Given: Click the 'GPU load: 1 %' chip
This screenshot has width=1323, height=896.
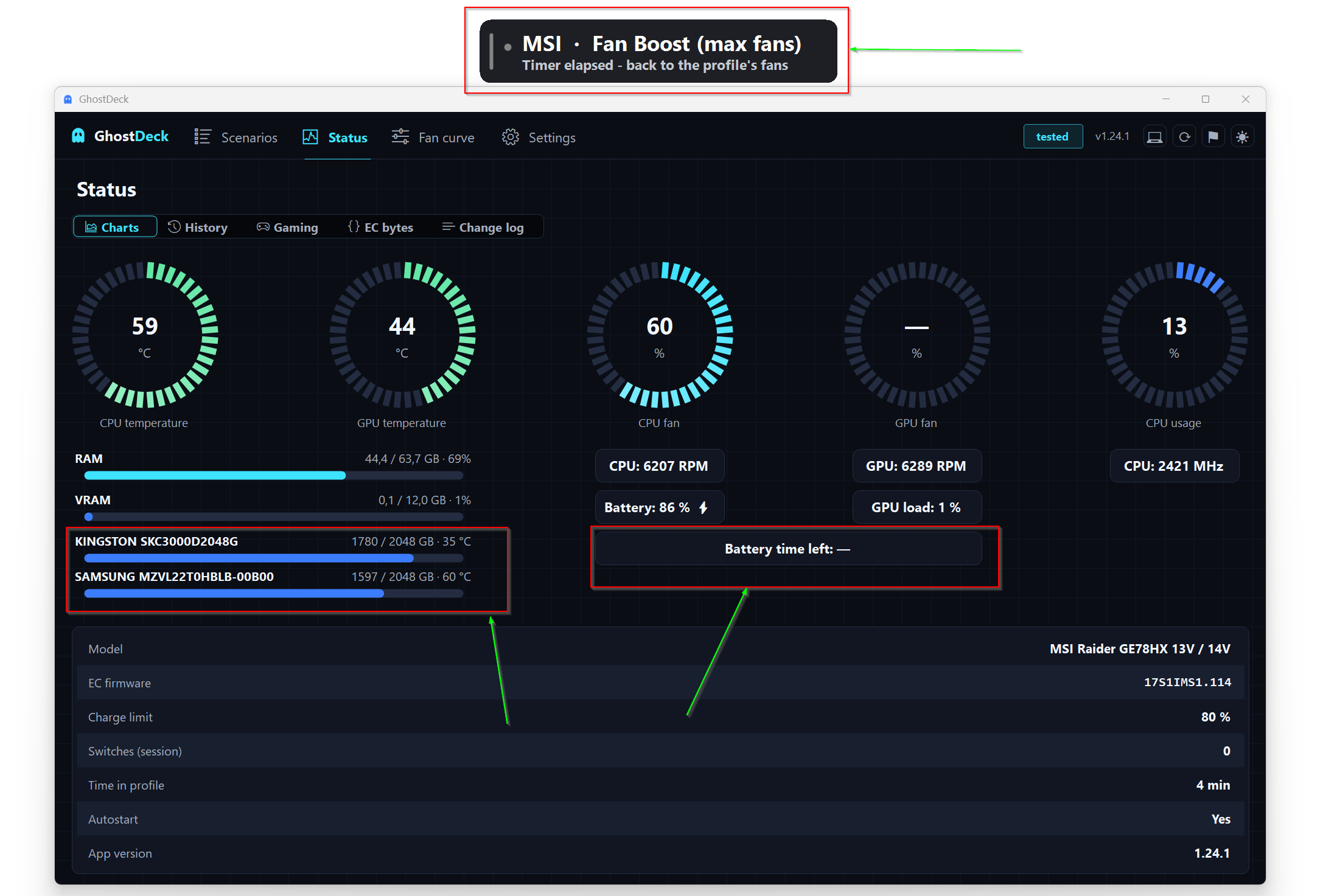Looking at the screenshot, I should [916, 507].
